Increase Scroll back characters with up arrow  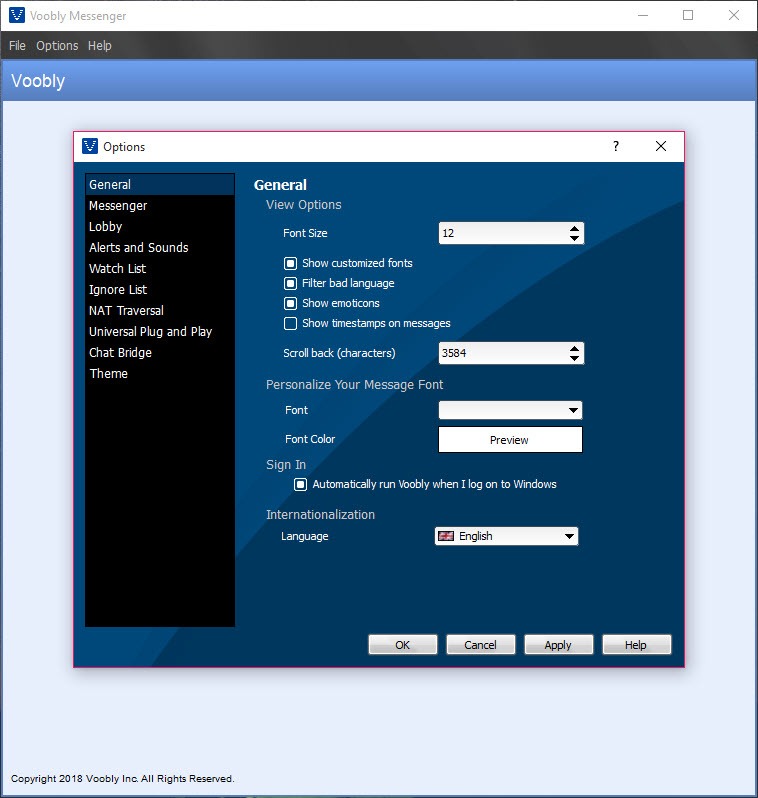tap(574, 349)
